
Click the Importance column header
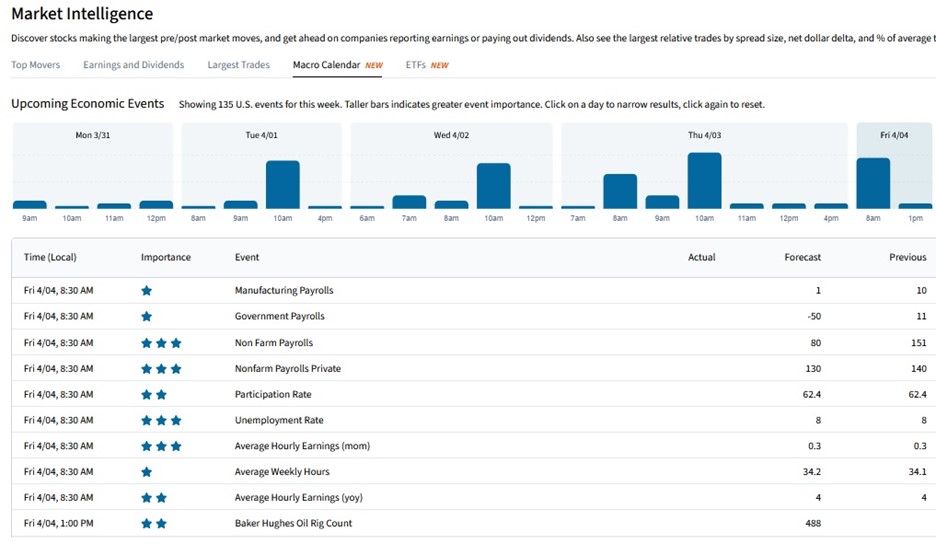[166, 257]
